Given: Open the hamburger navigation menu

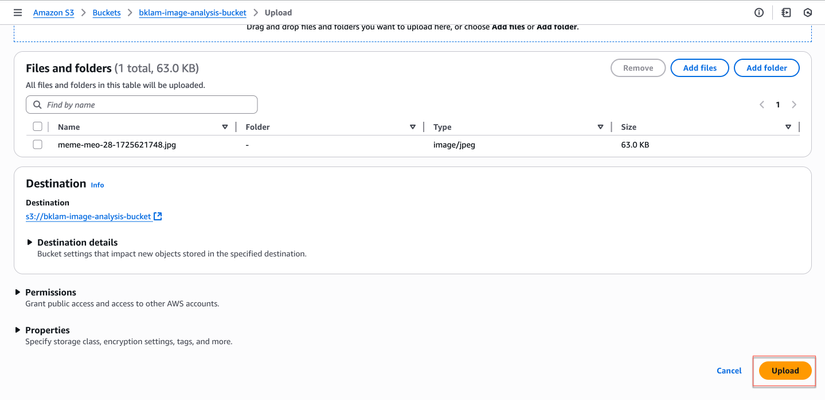Looking at the screenshot, I should pyautogui.click(x=17, y=13).
